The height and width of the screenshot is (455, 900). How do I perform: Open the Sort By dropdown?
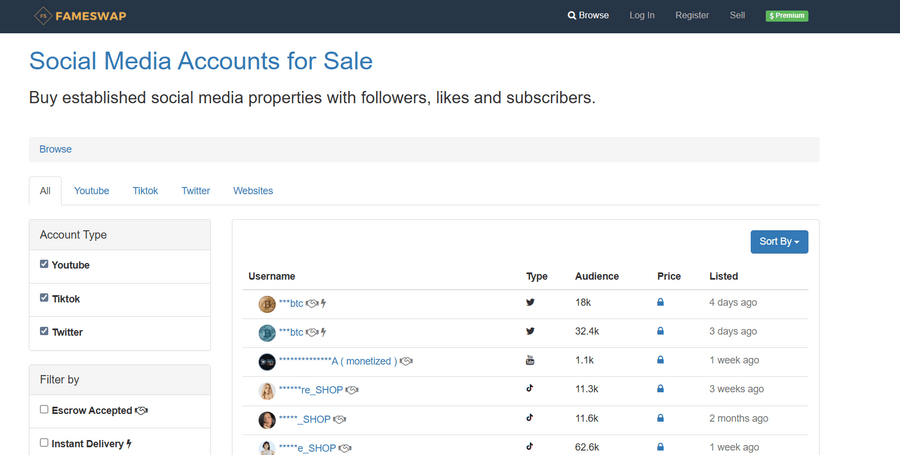point(779,242)
